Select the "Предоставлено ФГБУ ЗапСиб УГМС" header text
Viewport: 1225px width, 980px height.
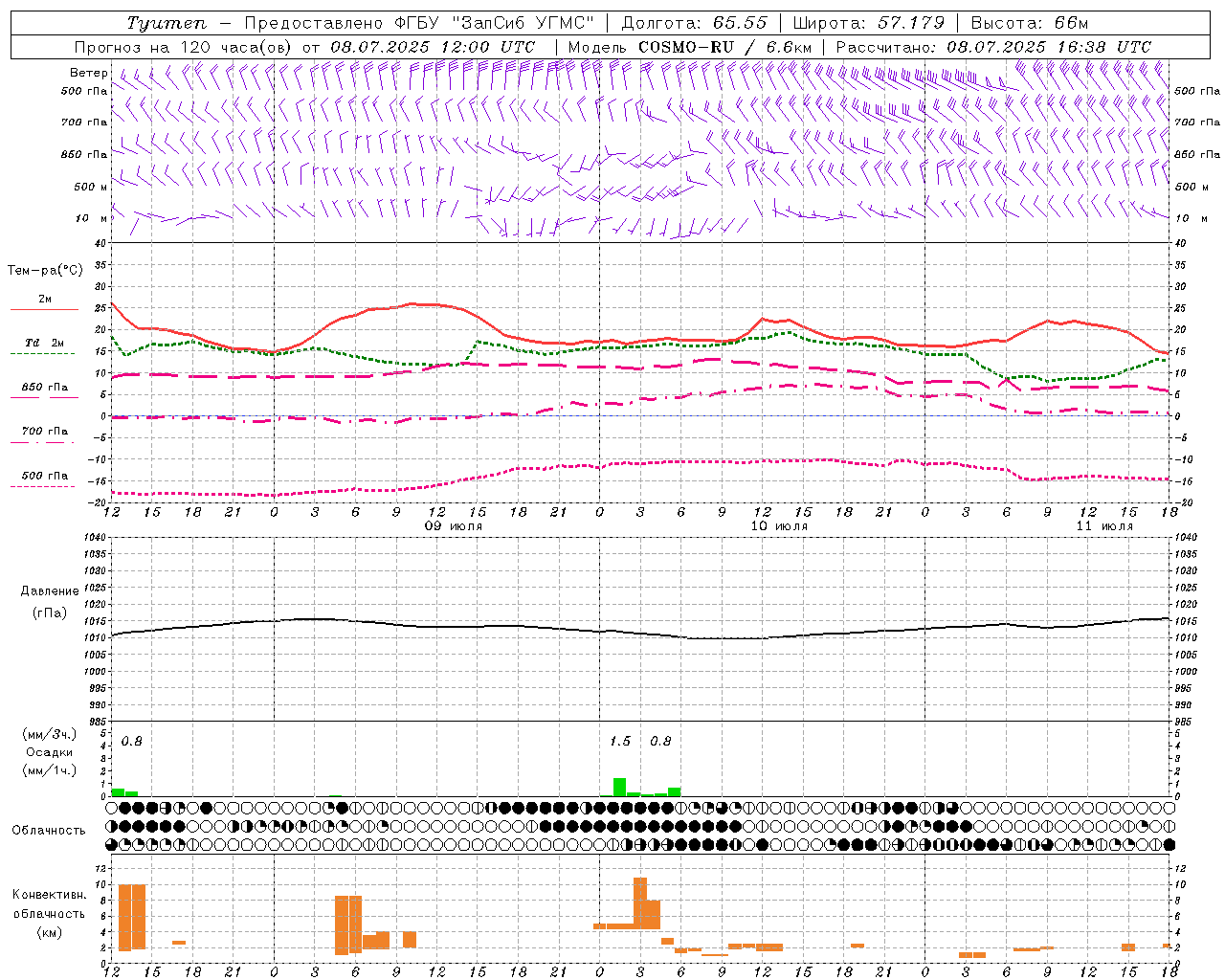coord(419,23)
